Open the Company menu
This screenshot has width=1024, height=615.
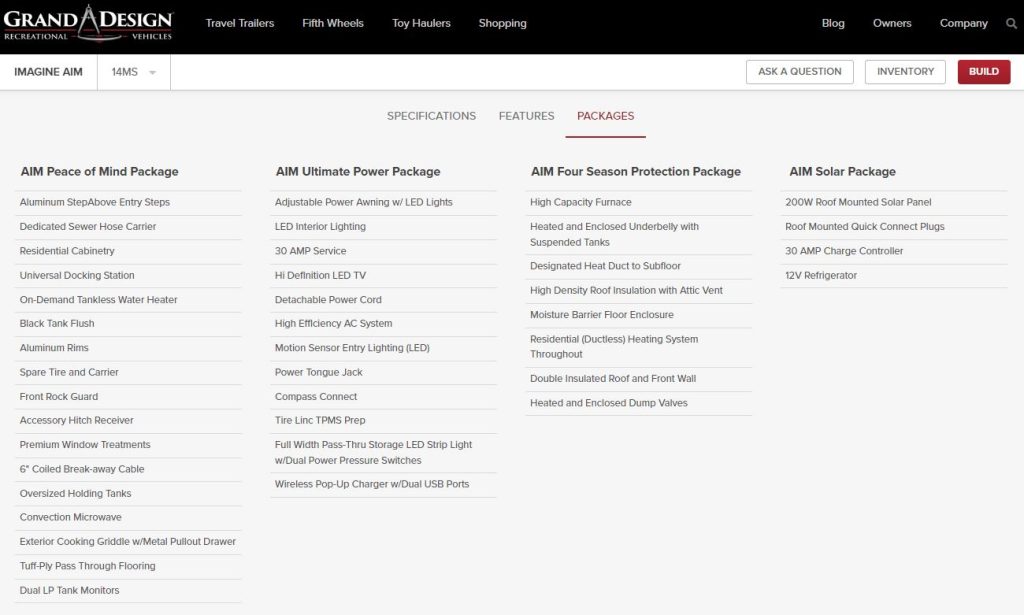(x=963, y=23)
